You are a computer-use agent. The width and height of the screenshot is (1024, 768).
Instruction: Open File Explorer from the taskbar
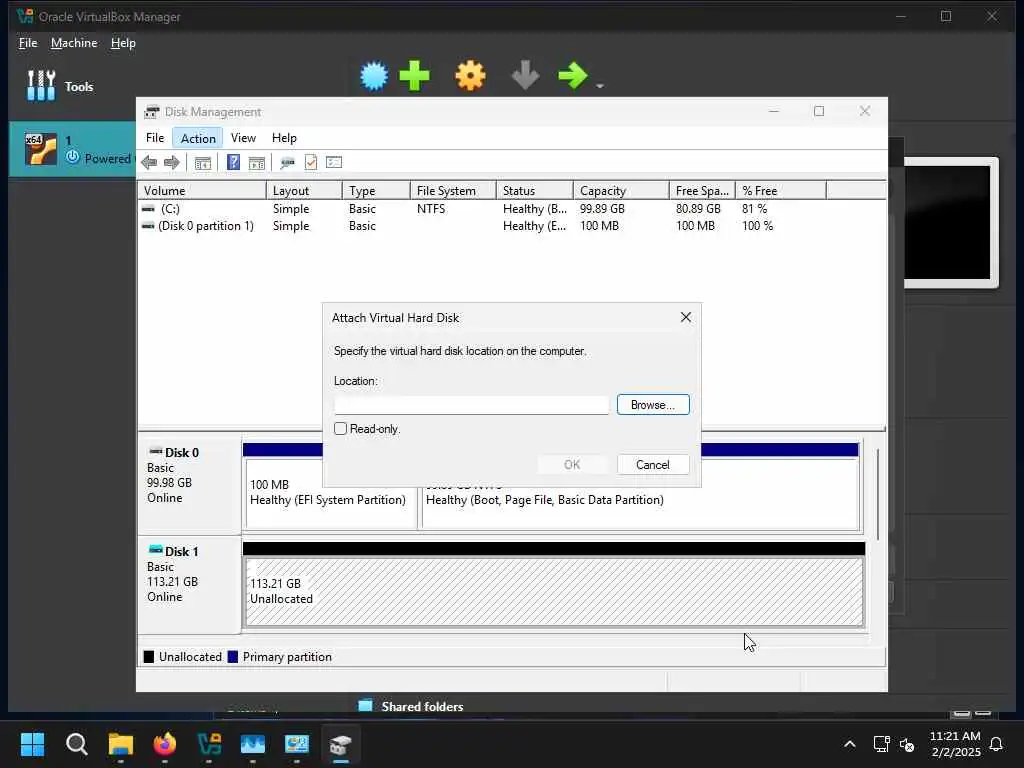pyautogui.click(x=121, y=744)
